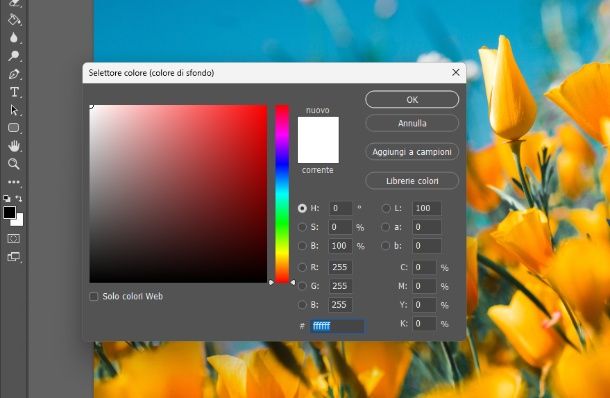The height and width of the screenshot is (398, 610).
Task: Select the Type tool
Action: [14, 92]
